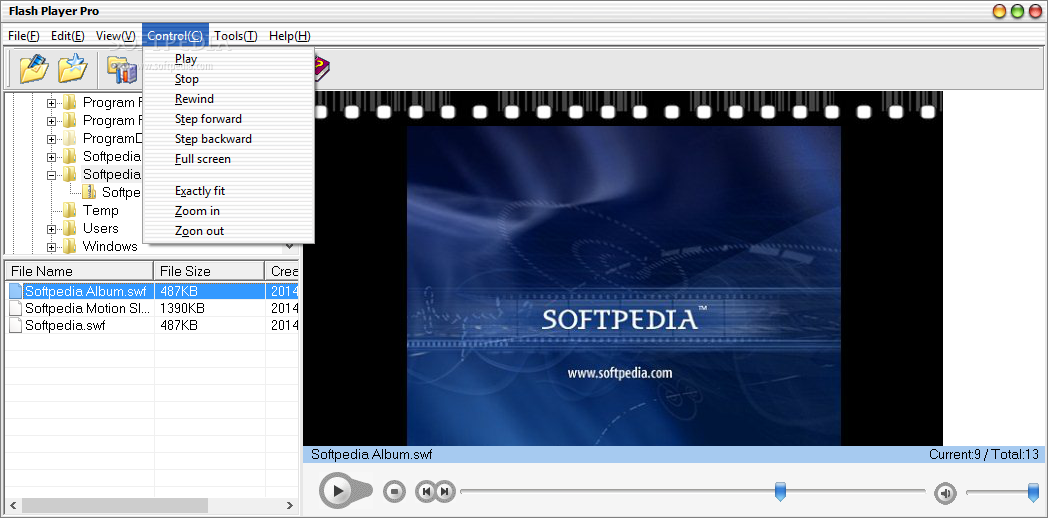Collapse the expanded Softpedia folder node
Image resolution: width=1048 pixels, height=518 pixels.
click(51, 175)
